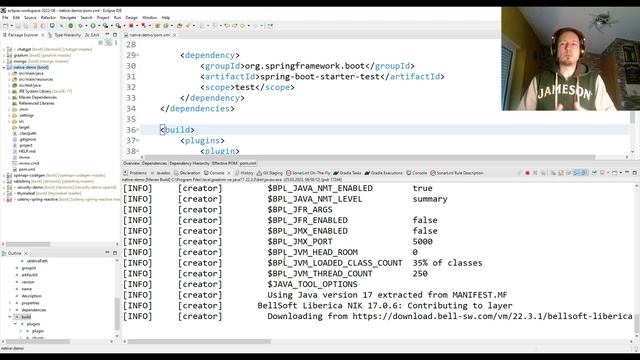Image resolution: width=640 pixels, height=360 pixels.
Task: Switch to the Git Staging view tab
Action: 270,173
